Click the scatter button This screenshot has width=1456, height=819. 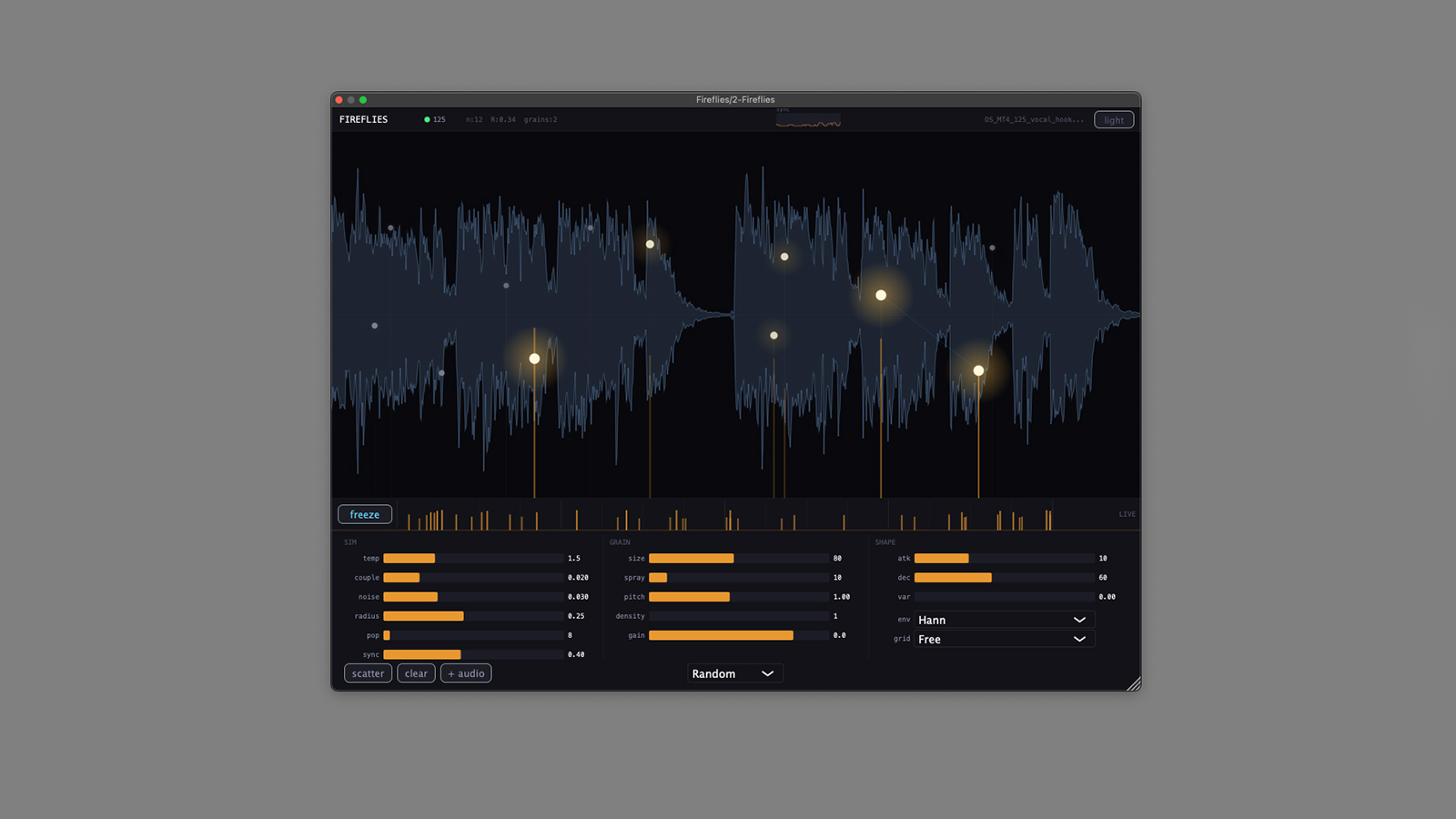368,673
